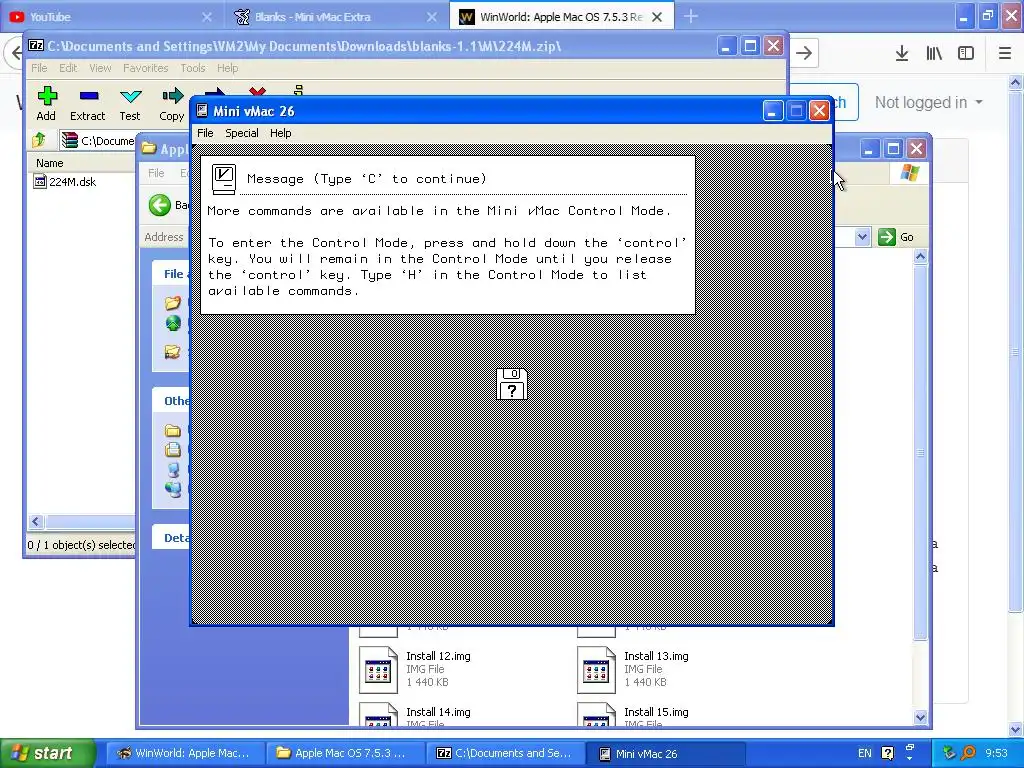Open the File menu in Mini vMac
The height and width of the screenshot is (768, 1024).
coord(205,133)
